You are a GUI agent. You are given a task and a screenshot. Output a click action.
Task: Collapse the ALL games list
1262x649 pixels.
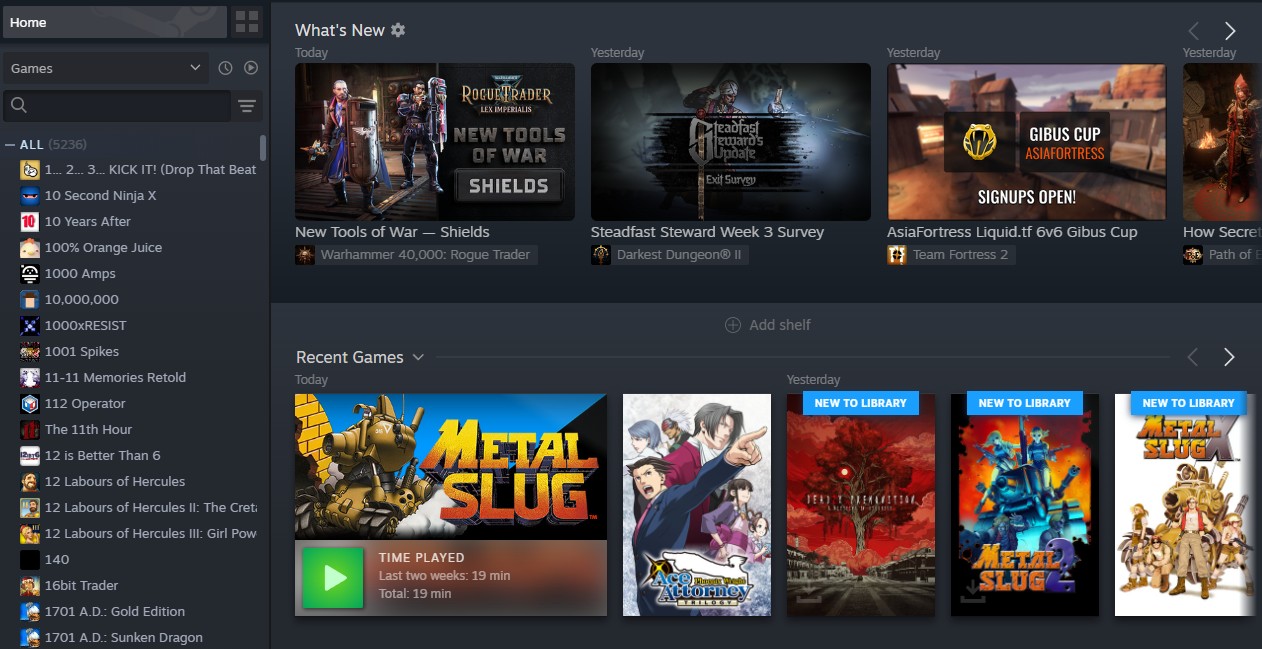pos(10,145)
